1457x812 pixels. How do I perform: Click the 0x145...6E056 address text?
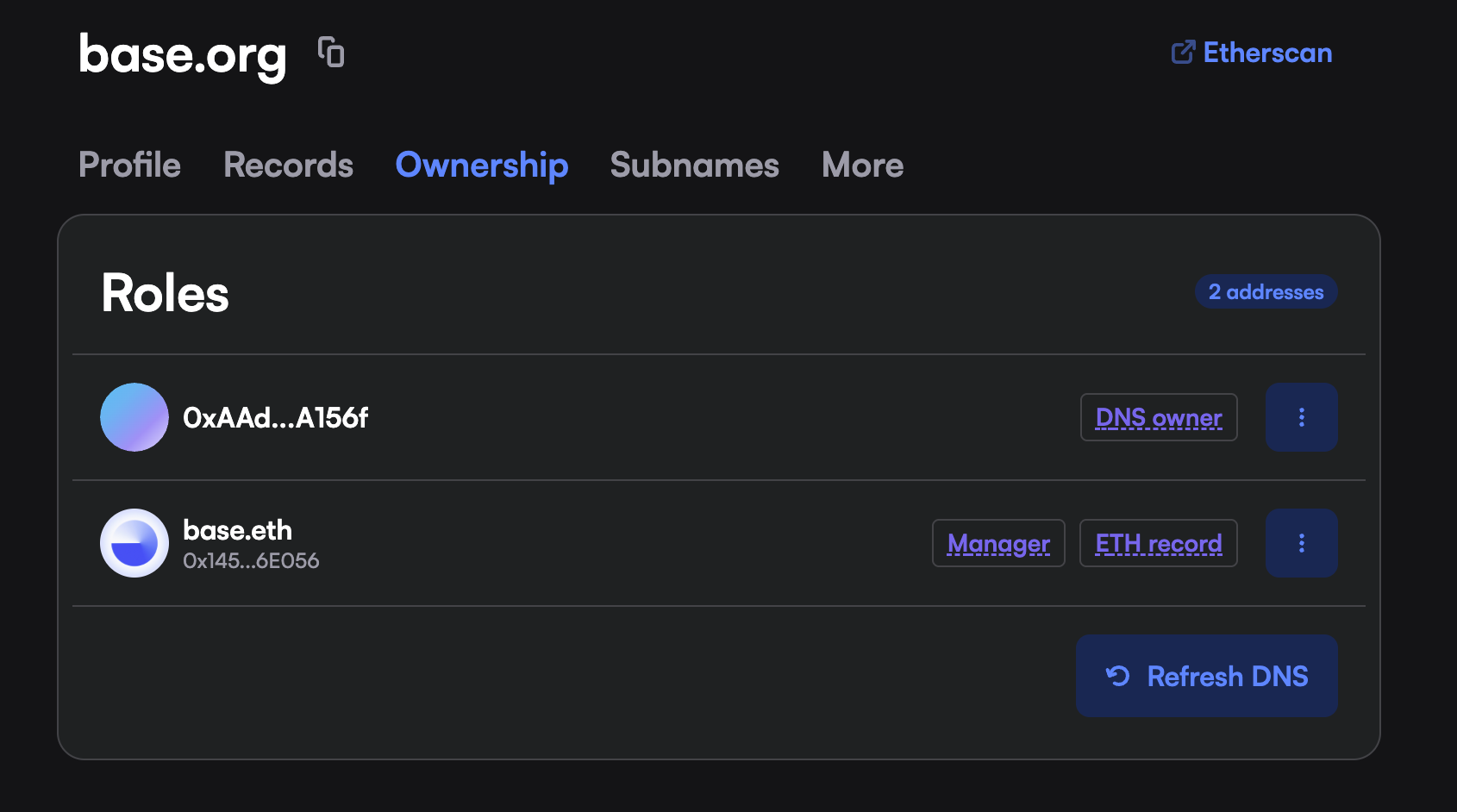coord(251,561)
